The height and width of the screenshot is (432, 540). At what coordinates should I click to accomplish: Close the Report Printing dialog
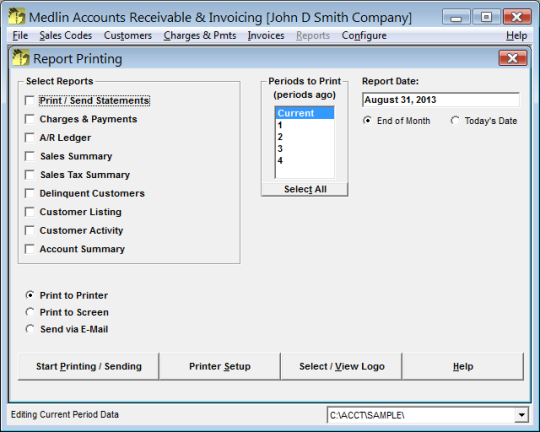click(x=512, y=58)
